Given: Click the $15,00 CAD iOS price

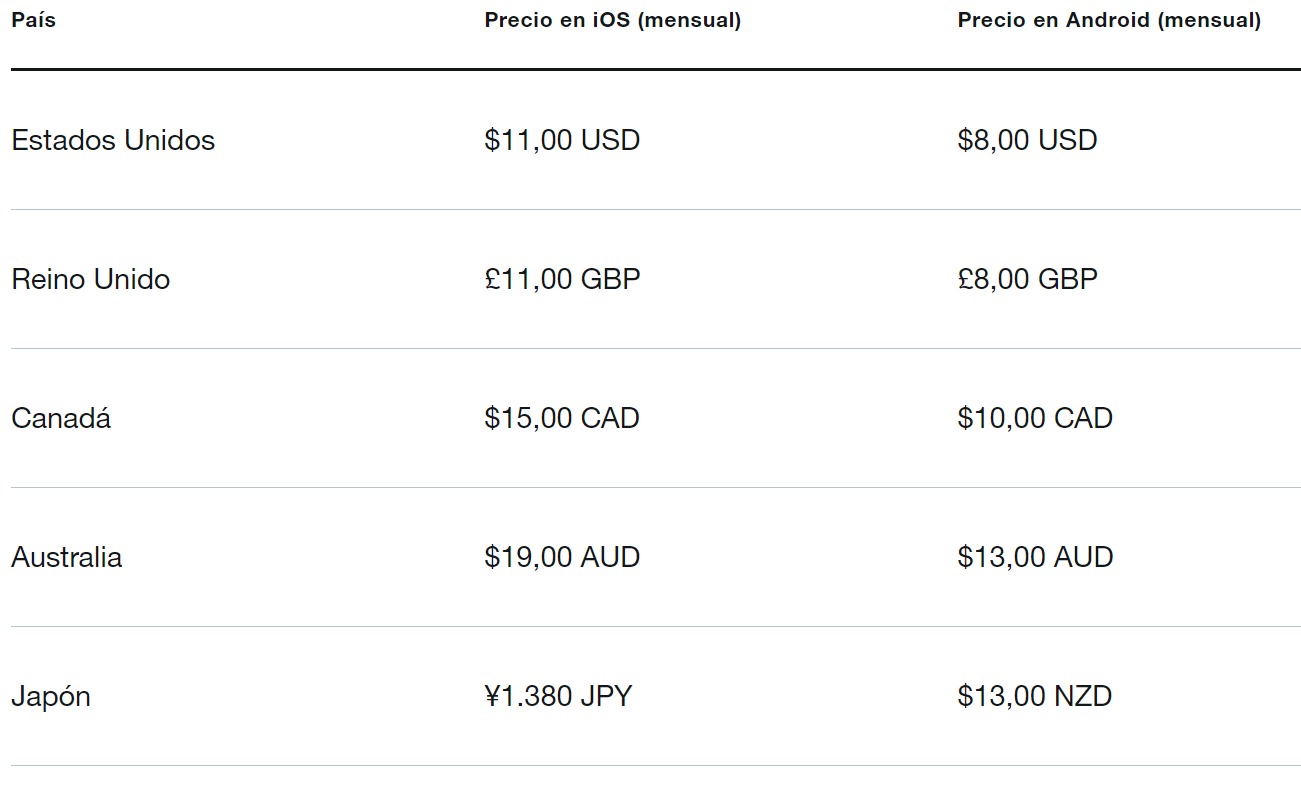Looking at the screenshot, I should coord(562,418).
